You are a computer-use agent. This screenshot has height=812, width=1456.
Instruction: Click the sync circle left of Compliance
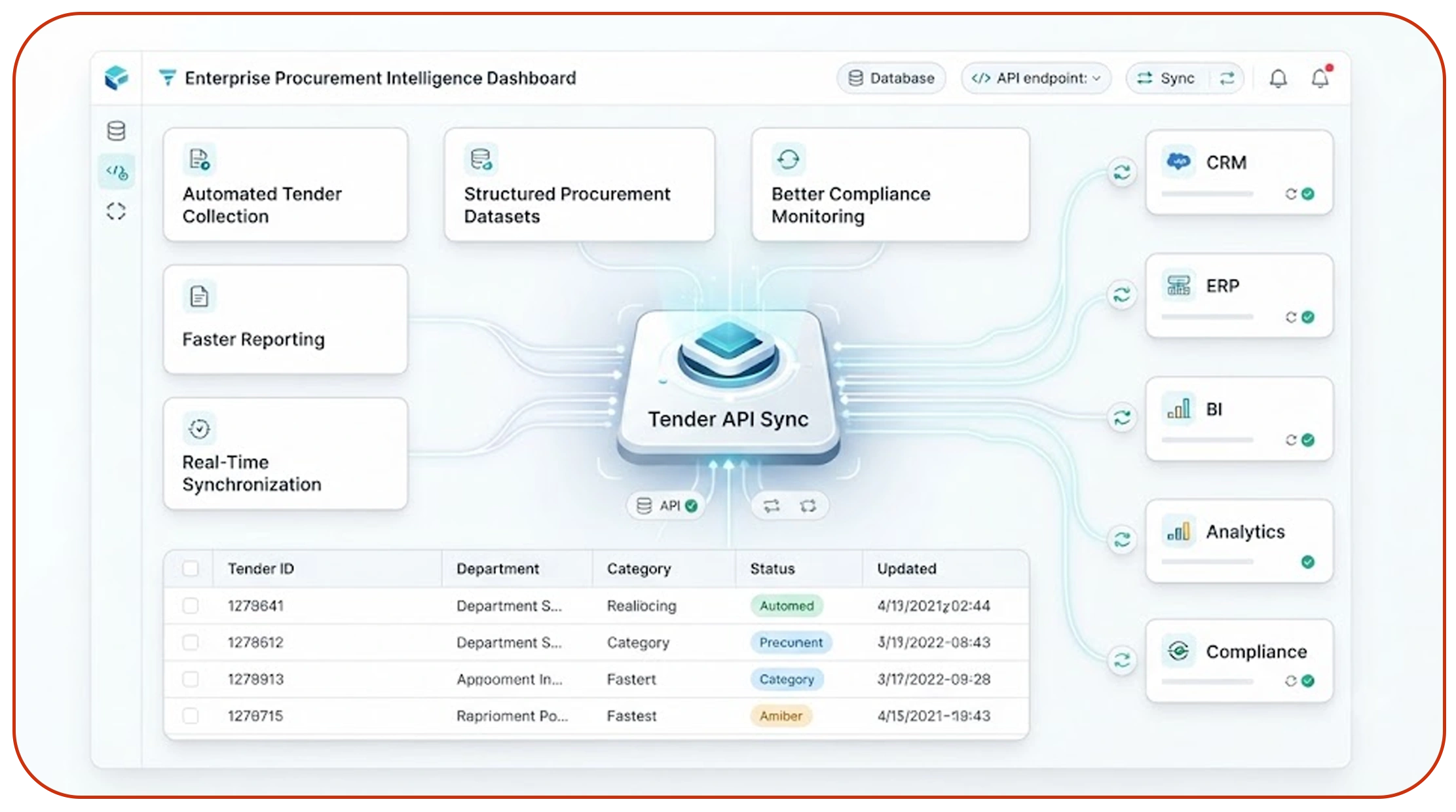1122,660
